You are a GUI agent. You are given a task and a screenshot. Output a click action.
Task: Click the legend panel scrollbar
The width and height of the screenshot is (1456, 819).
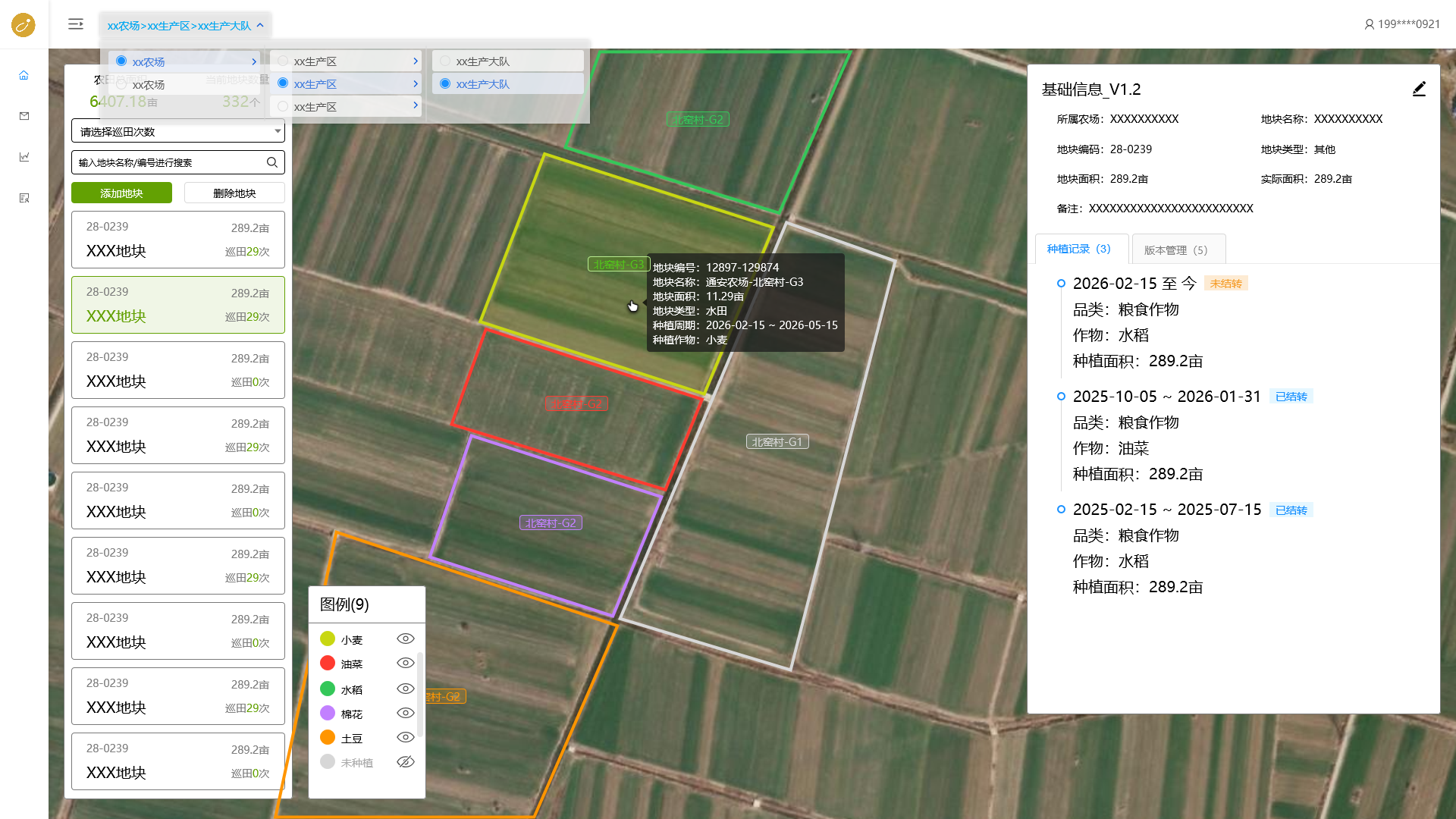[420, 694]
